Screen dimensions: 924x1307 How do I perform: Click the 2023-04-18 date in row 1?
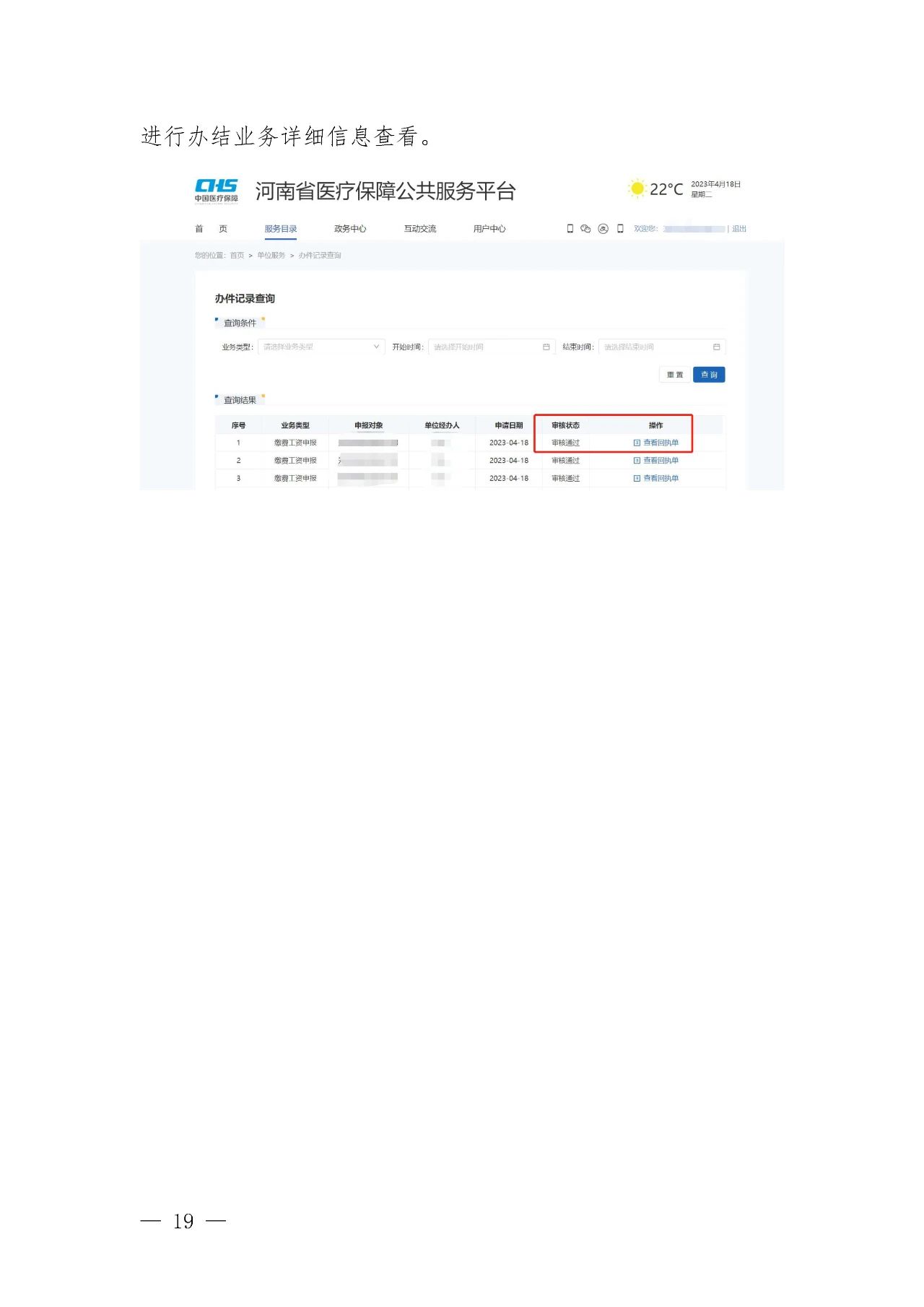pos(509,443)
